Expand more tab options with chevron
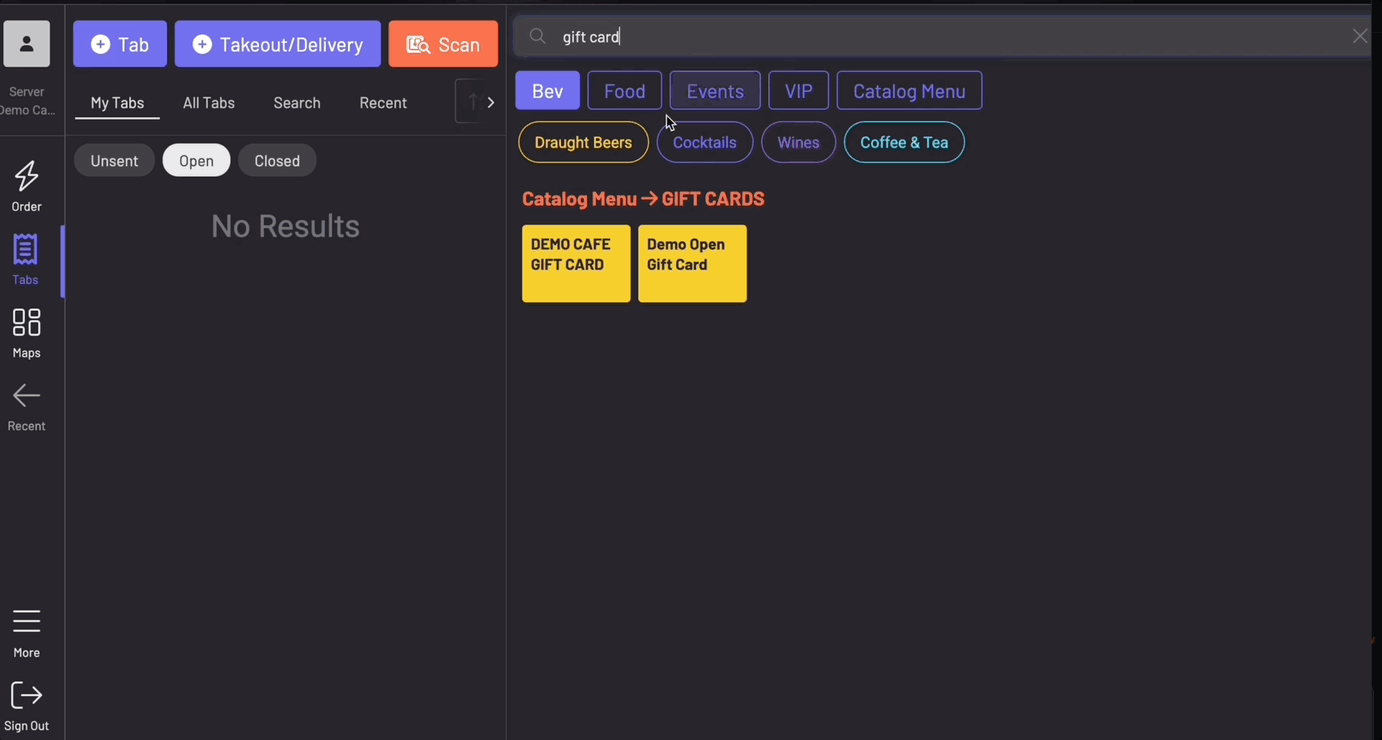Viewport: 1382px width, 740px height. click(x=490, y=103)
